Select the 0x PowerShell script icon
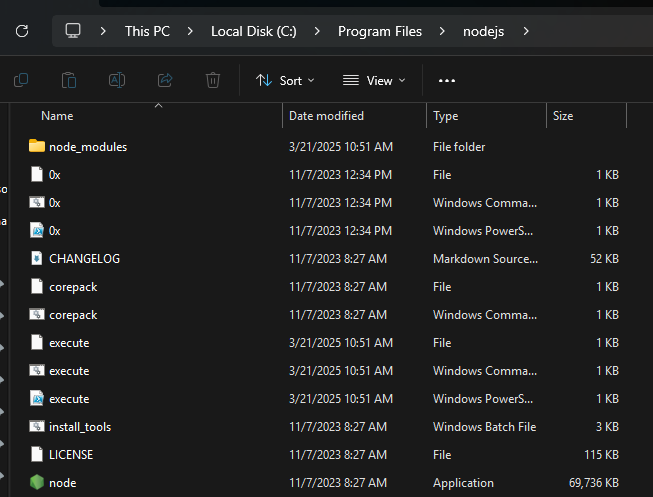This screenshot has width=653, height=497. 37,230
